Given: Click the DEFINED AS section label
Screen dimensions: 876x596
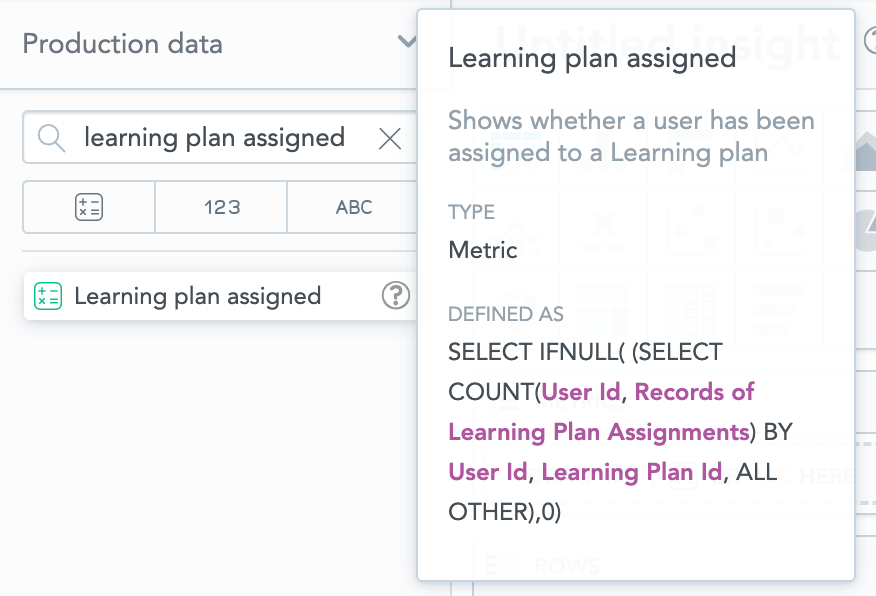Looking at the screenshot, I should point(506,314).
